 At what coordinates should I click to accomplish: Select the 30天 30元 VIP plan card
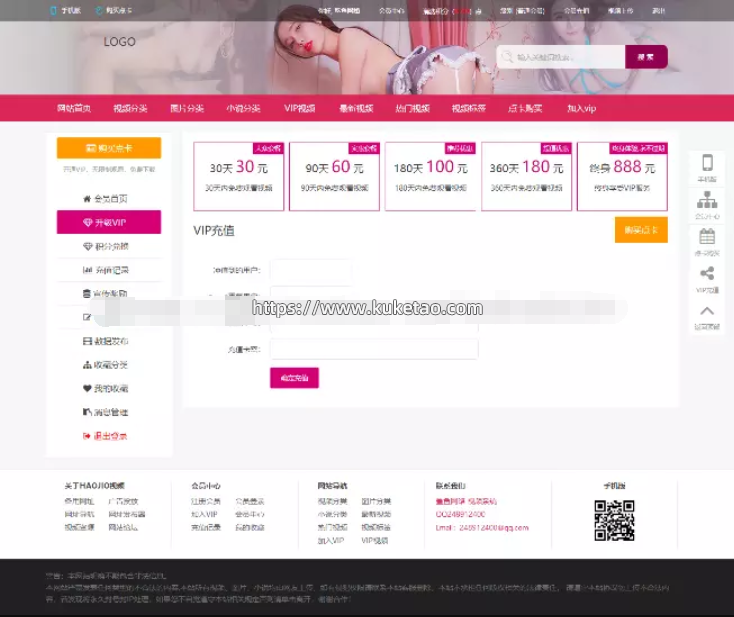click(239, 176)
